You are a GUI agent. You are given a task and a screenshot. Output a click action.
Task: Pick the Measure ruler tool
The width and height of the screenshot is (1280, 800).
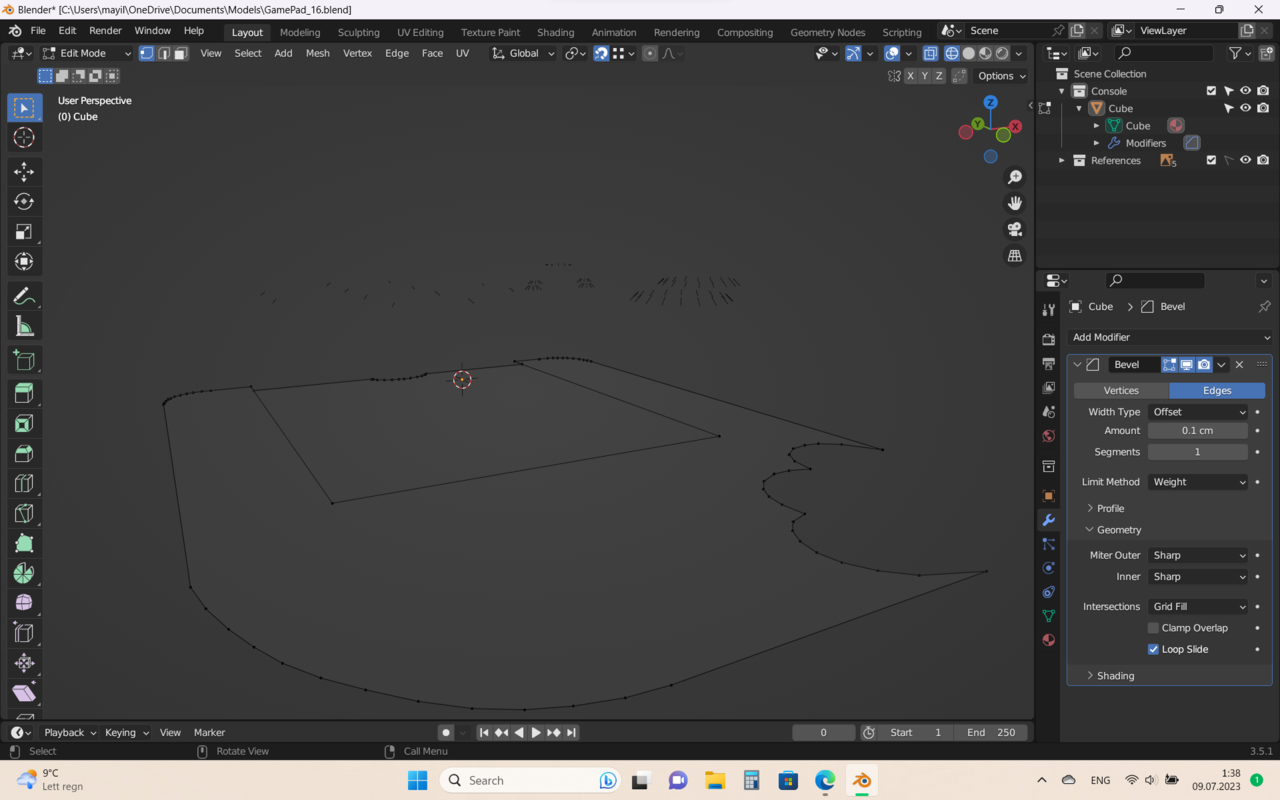[24, 326]
